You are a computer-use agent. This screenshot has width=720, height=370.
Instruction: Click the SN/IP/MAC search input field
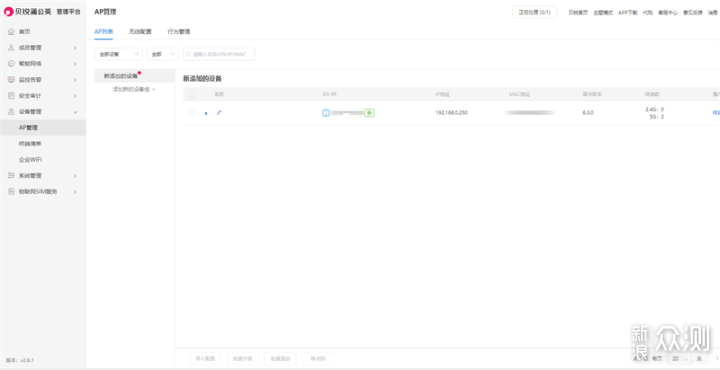(219, 54)
